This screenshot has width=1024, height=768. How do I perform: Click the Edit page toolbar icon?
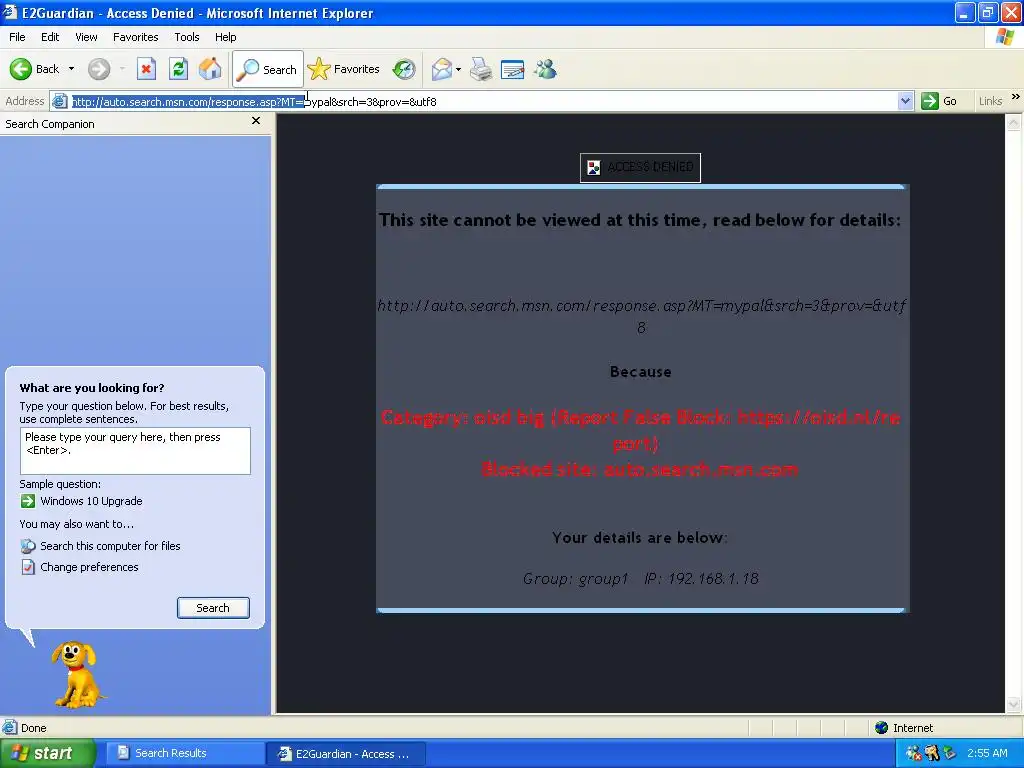[513, 69]
